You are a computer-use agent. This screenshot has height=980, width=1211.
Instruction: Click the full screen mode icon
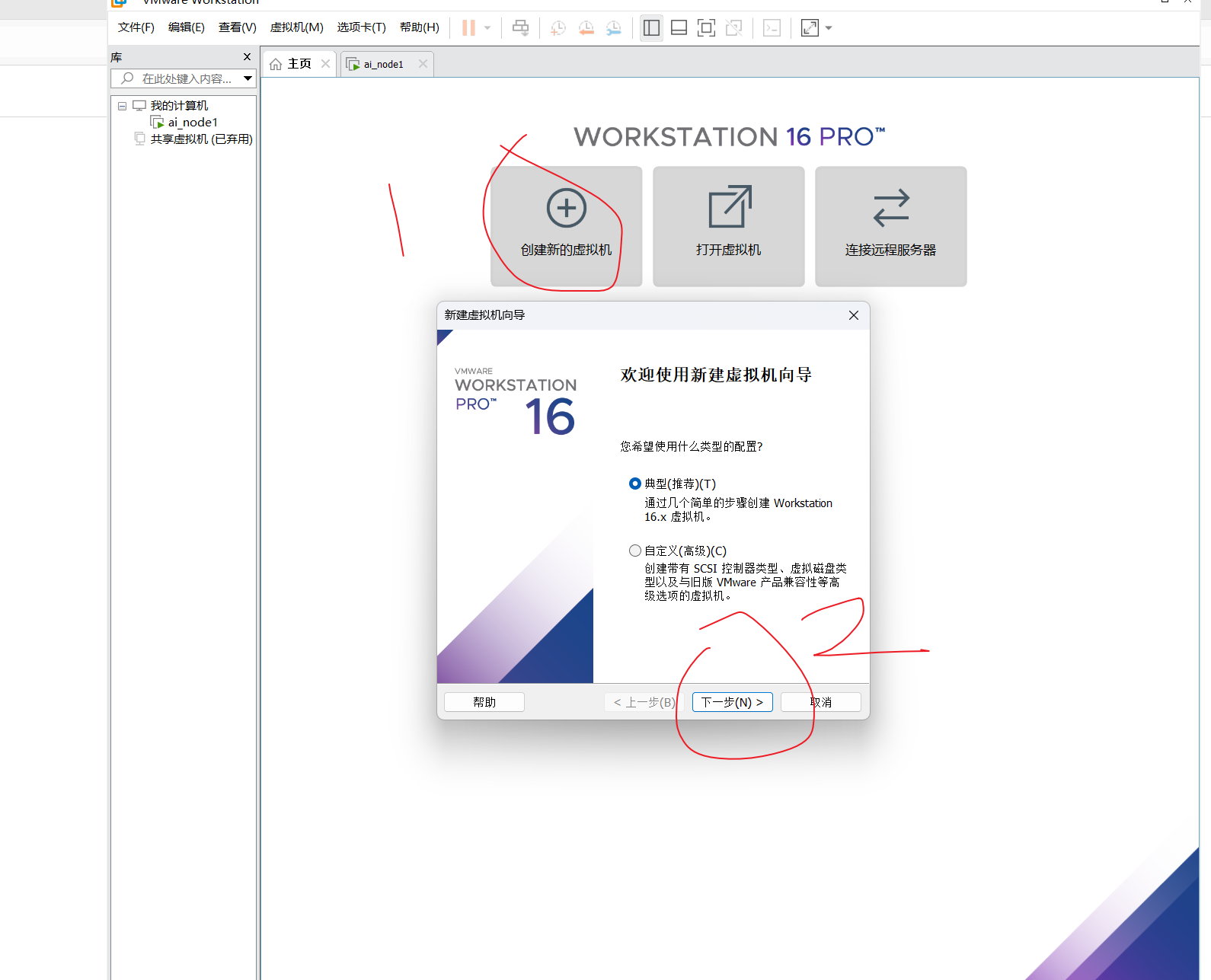pos(706,28)
